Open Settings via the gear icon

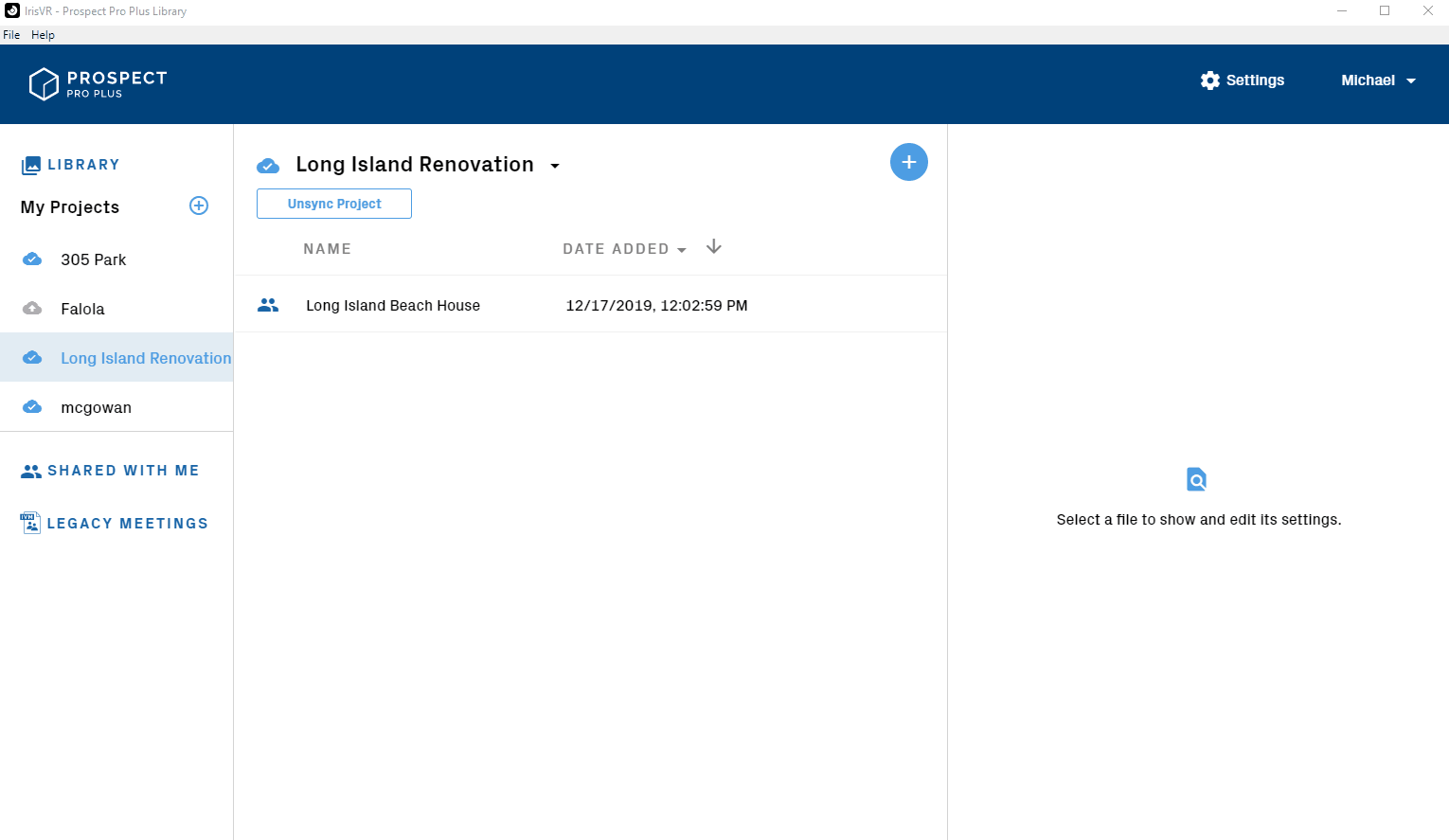coord(1209,80)
